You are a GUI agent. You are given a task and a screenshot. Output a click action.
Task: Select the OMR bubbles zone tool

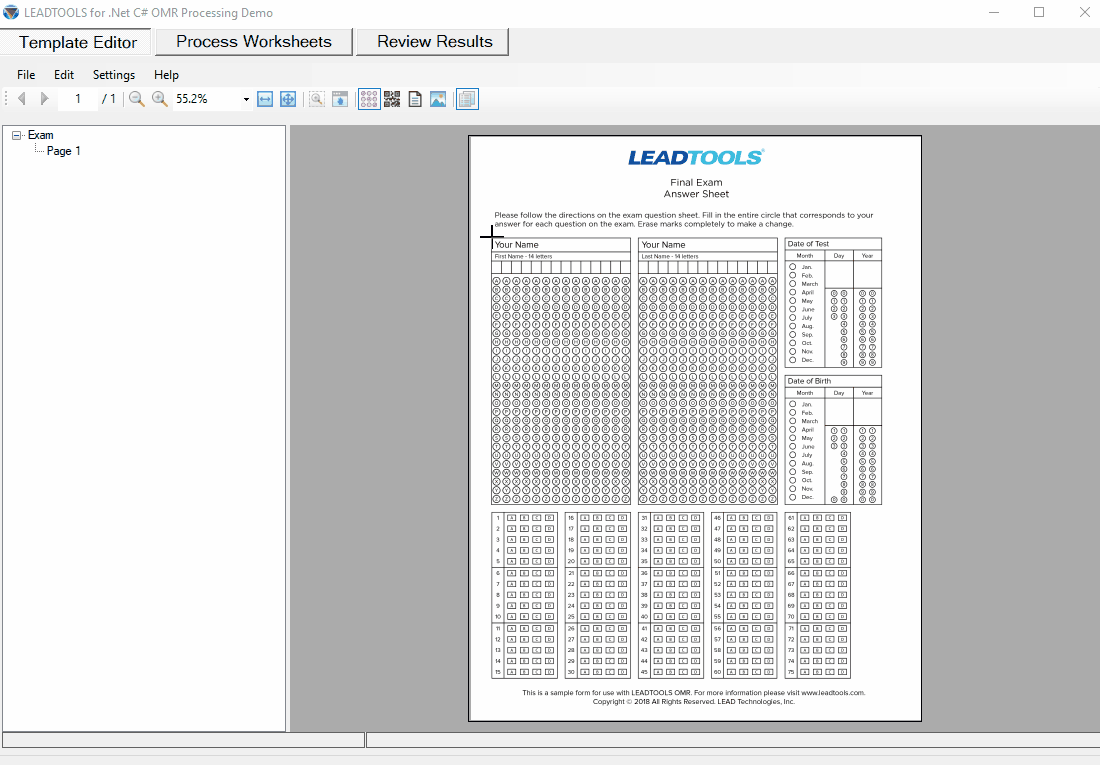tap(368, 98)
